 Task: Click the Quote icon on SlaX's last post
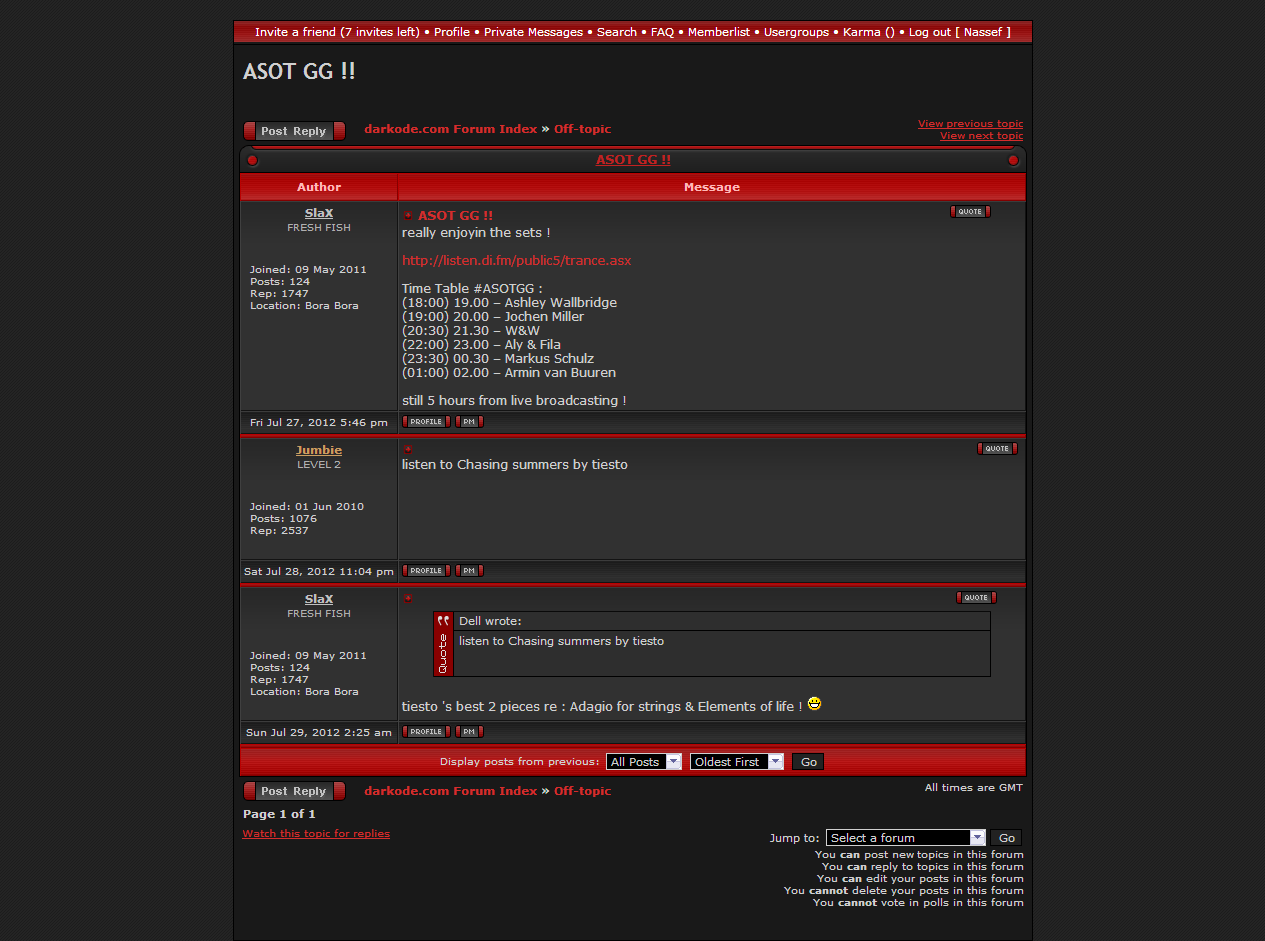point(975,598)
